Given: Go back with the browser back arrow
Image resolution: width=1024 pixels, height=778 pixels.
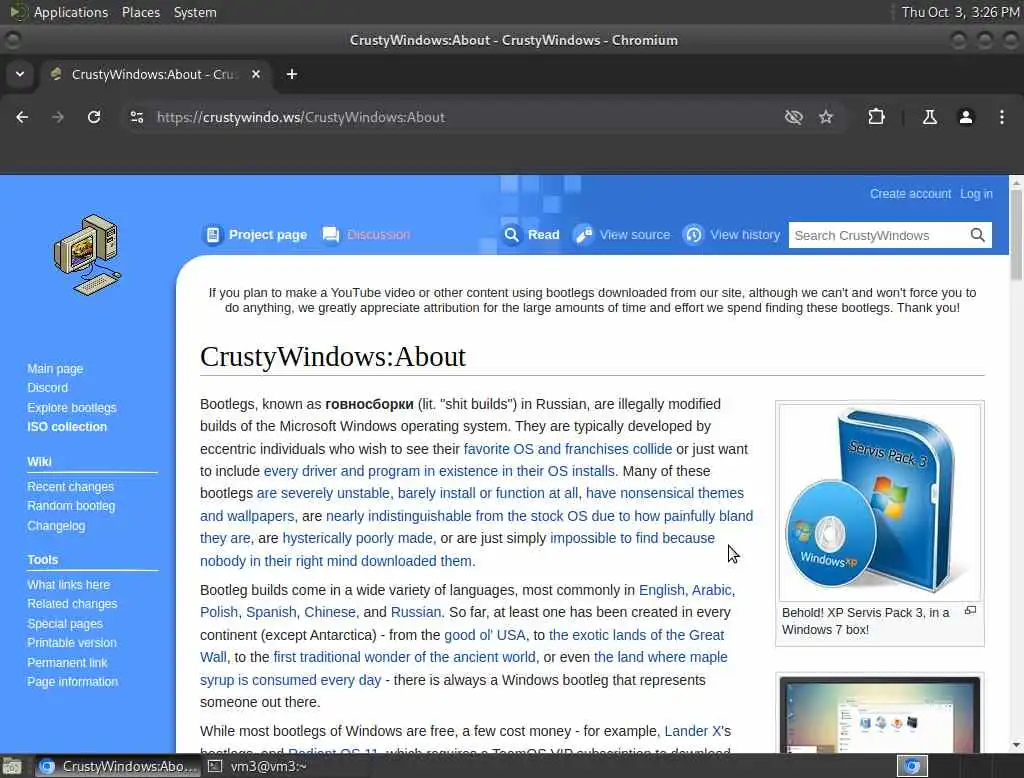Looking at the screenshot, I should coord(22,117).
